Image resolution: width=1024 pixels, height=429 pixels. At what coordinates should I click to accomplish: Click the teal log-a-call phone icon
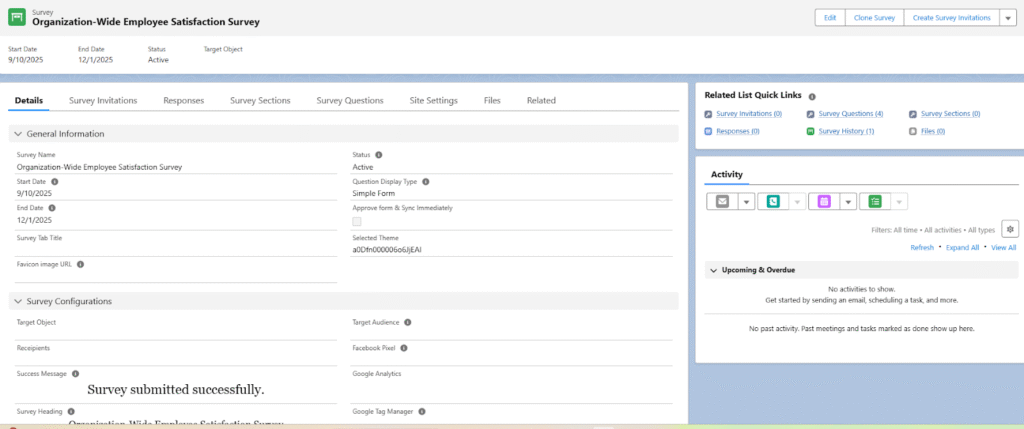[772, 201]
